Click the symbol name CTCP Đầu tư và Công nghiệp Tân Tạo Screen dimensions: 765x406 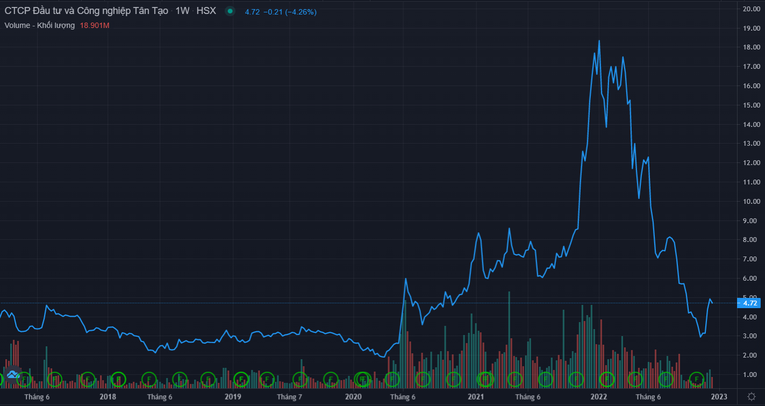click(x=86, y=11)
